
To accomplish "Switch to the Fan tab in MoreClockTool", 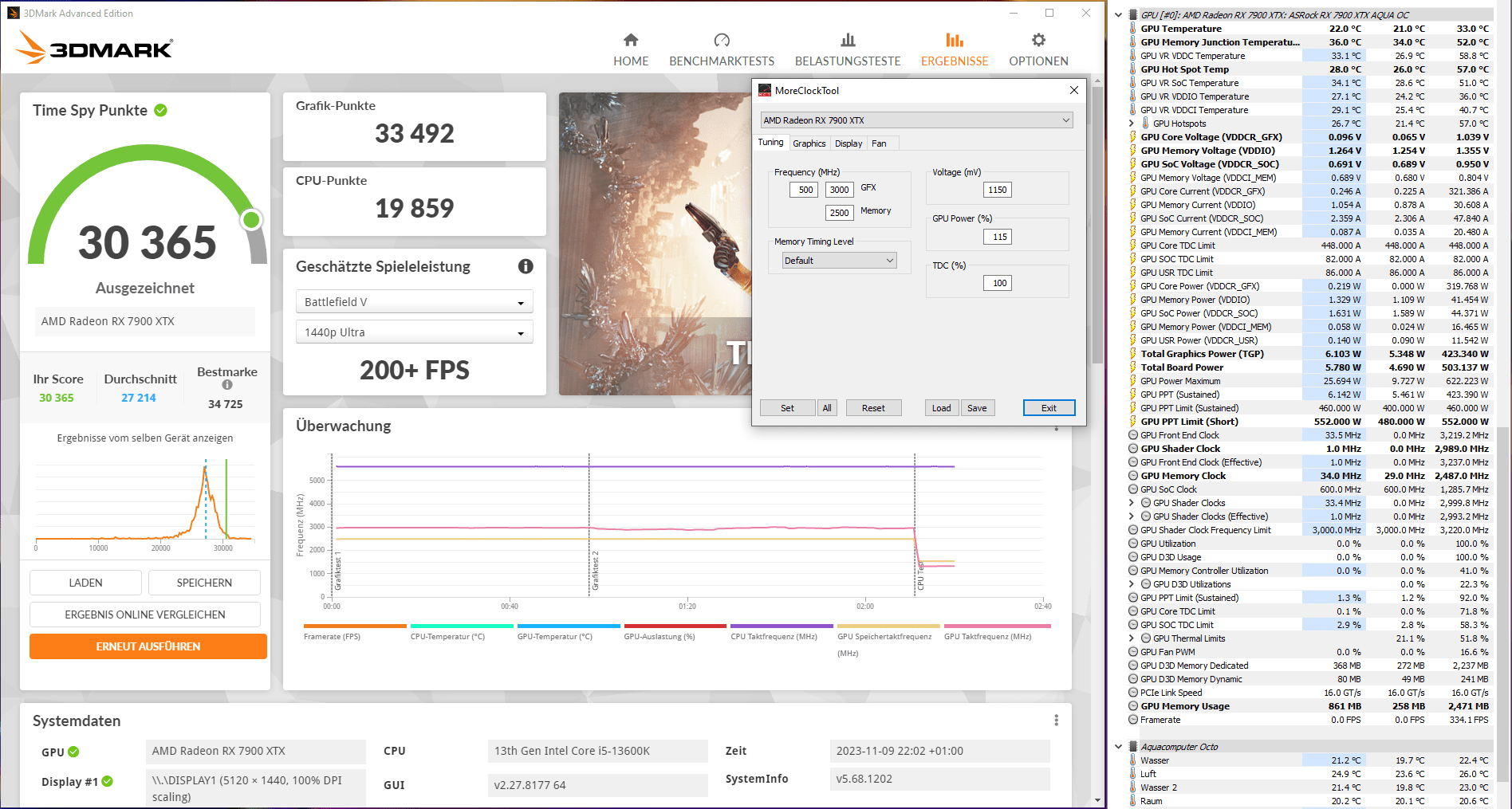I will click(x=879, y=143).
